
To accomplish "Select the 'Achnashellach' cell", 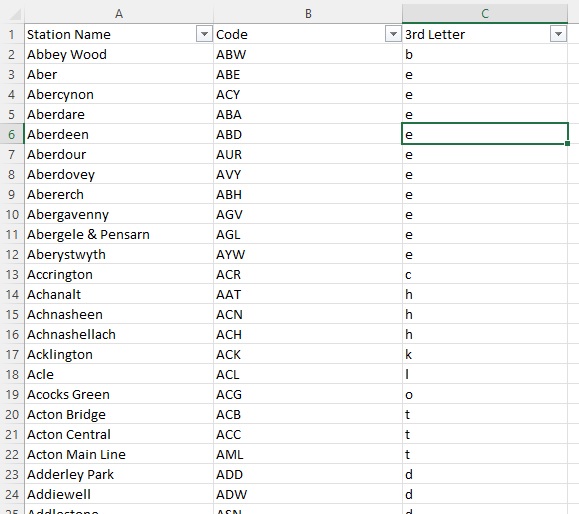I will click(x=119, y=334).
